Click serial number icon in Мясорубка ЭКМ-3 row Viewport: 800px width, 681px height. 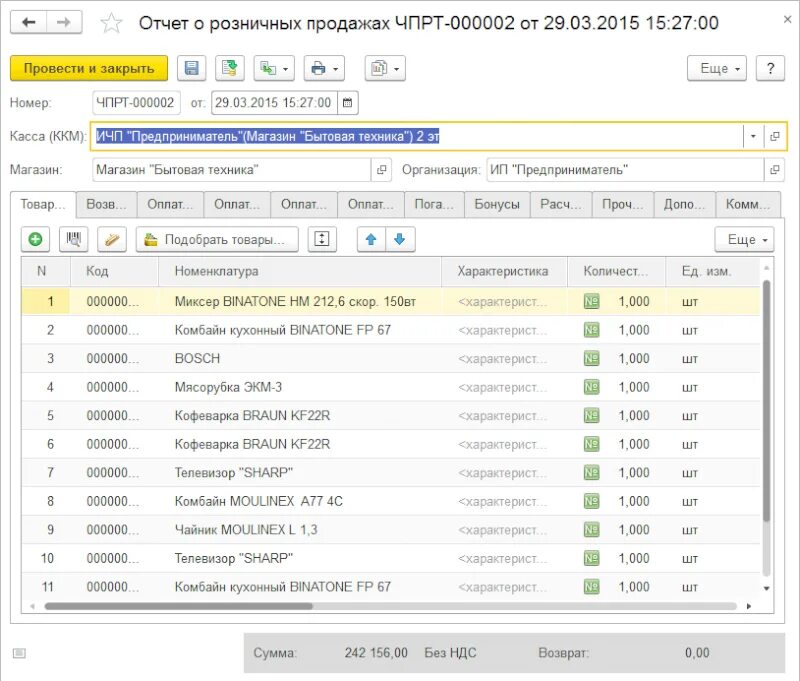pos(591,388)
